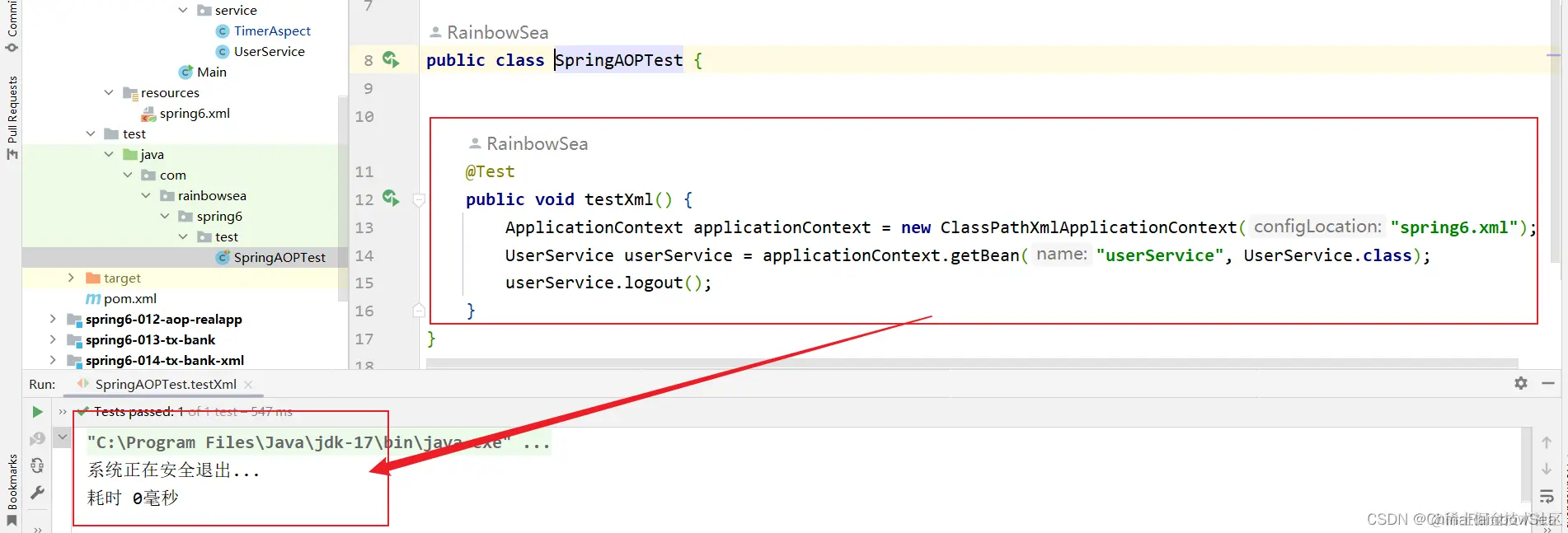Expand the target folder
Image resolution: width=1568 pixels, height=533 pixels.
[71, 278]
